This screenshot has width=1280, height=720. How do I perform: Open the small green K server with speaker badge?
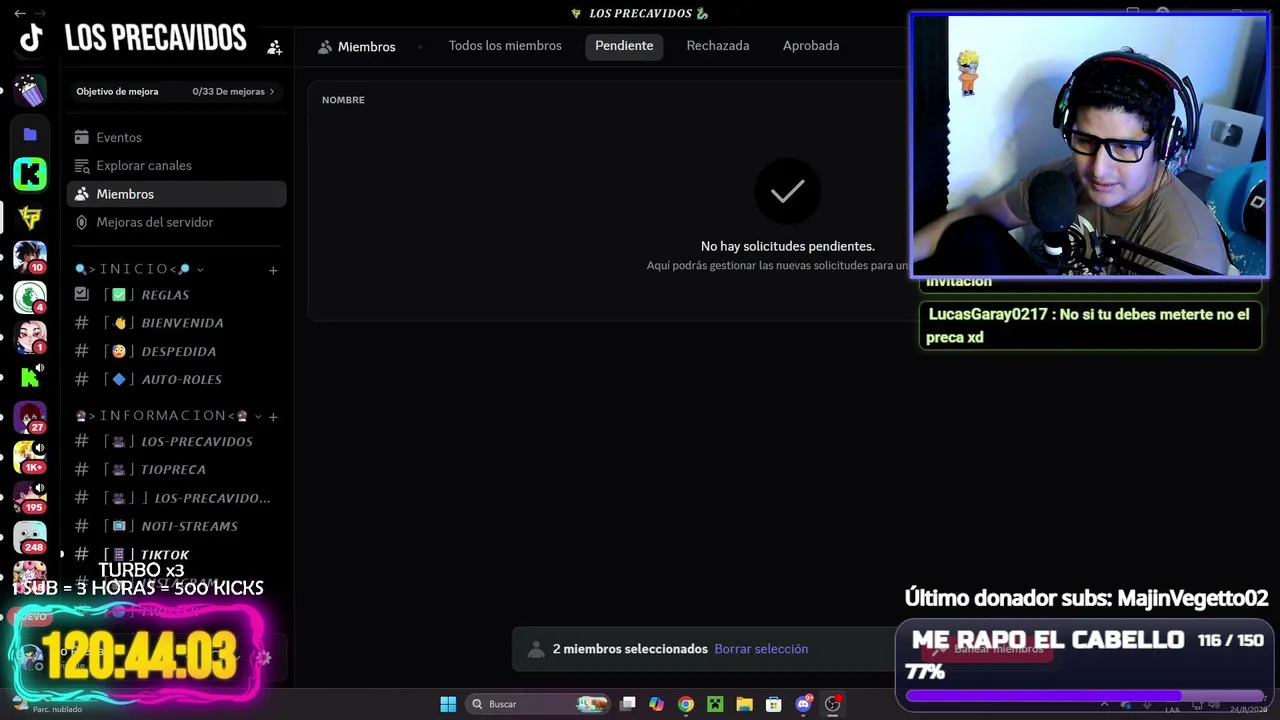click(x=30, y=377)
